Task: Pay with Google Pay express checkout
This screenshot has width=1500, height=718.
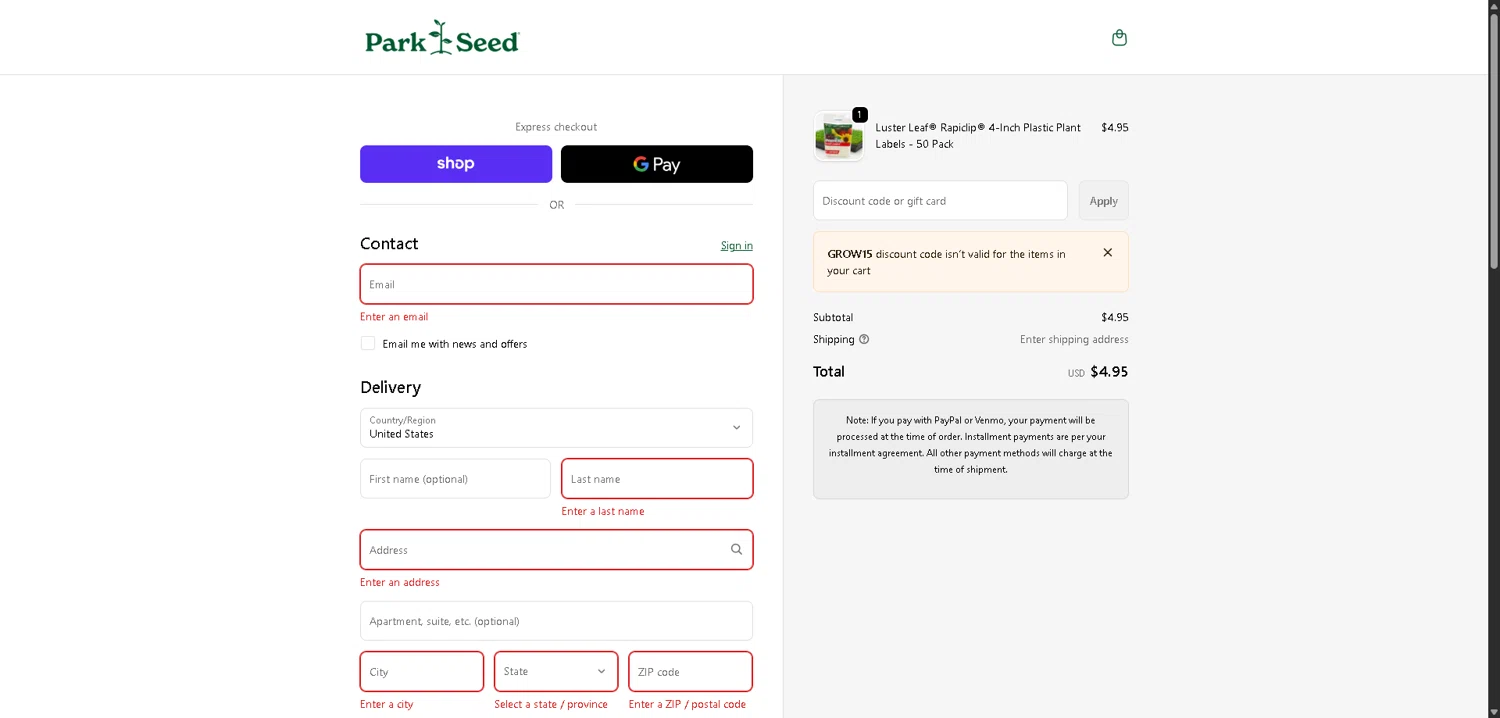Action: (656, 164)
